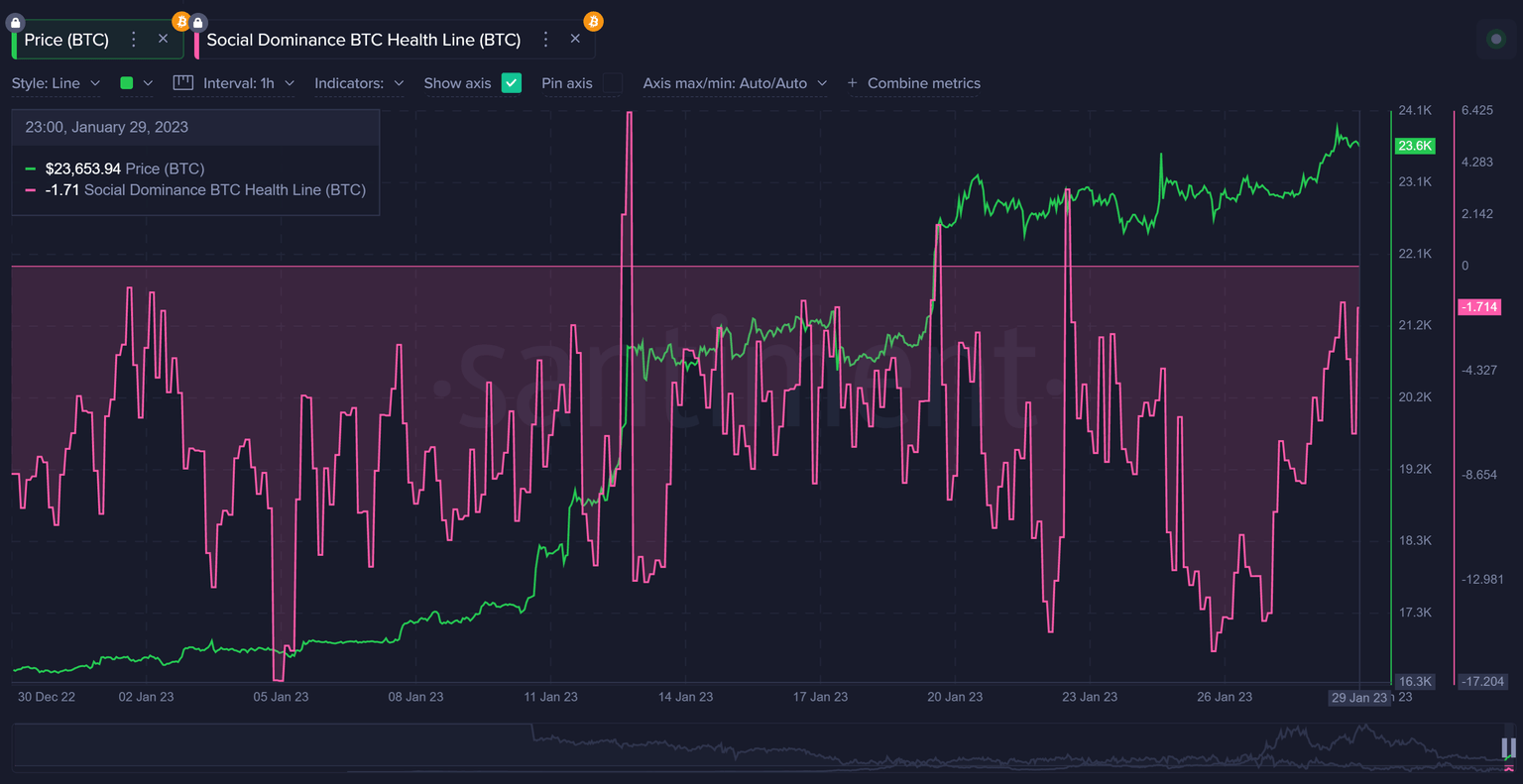Enable the Pin axis checkbox
The height and width of the screenshot is (784, 1523).
[612, 83]
